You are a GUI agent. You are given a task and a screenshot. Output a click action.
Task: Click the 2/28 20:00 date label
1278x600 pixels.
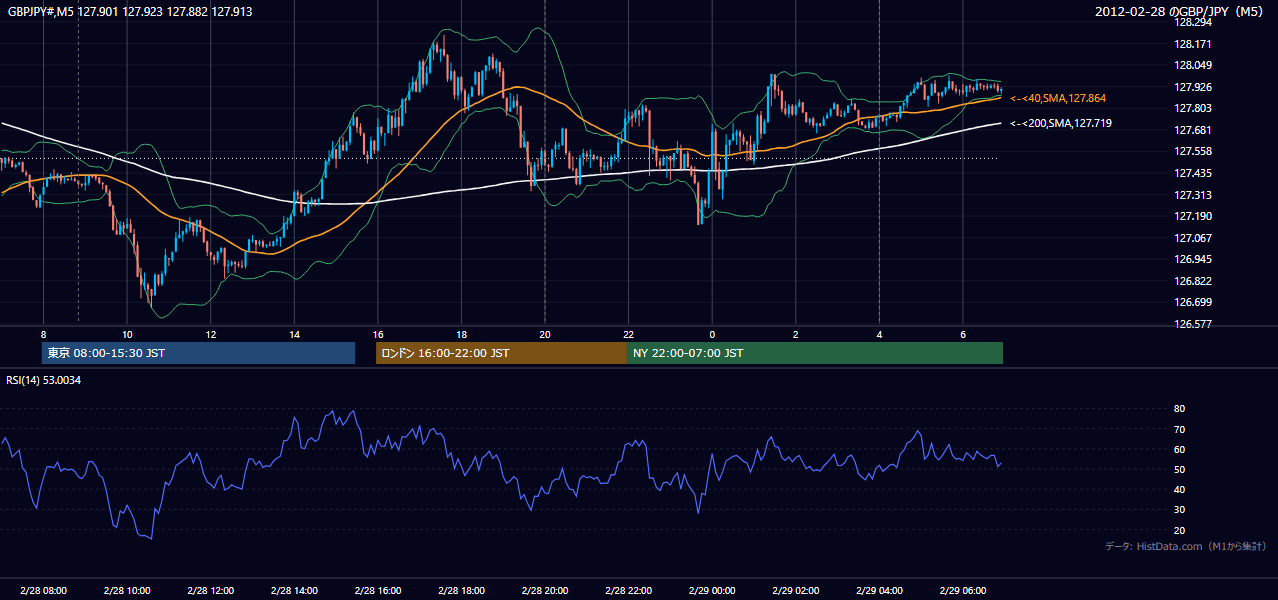click(544, 591)
